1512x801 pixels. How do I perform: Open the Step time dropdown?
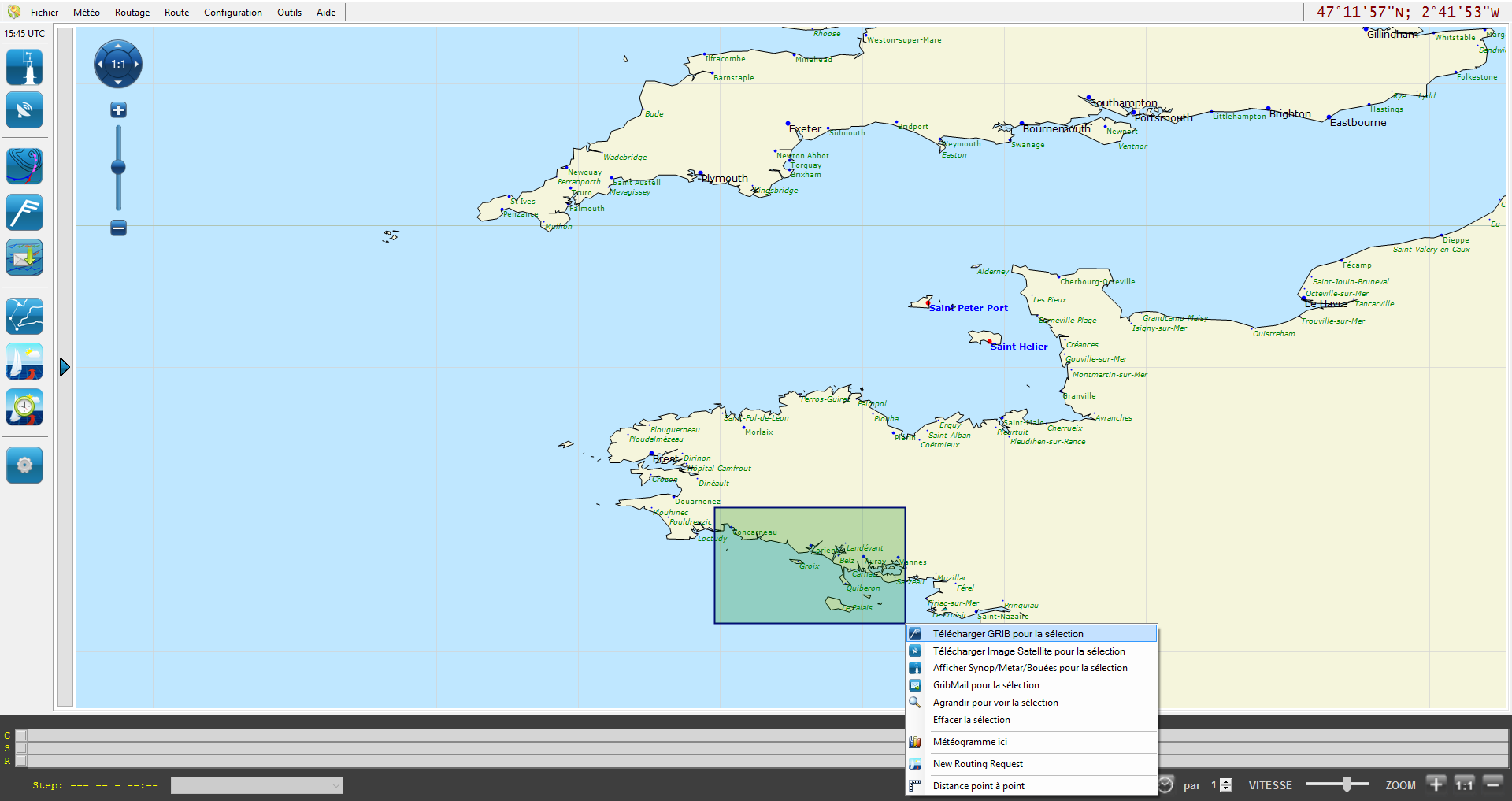257,785
